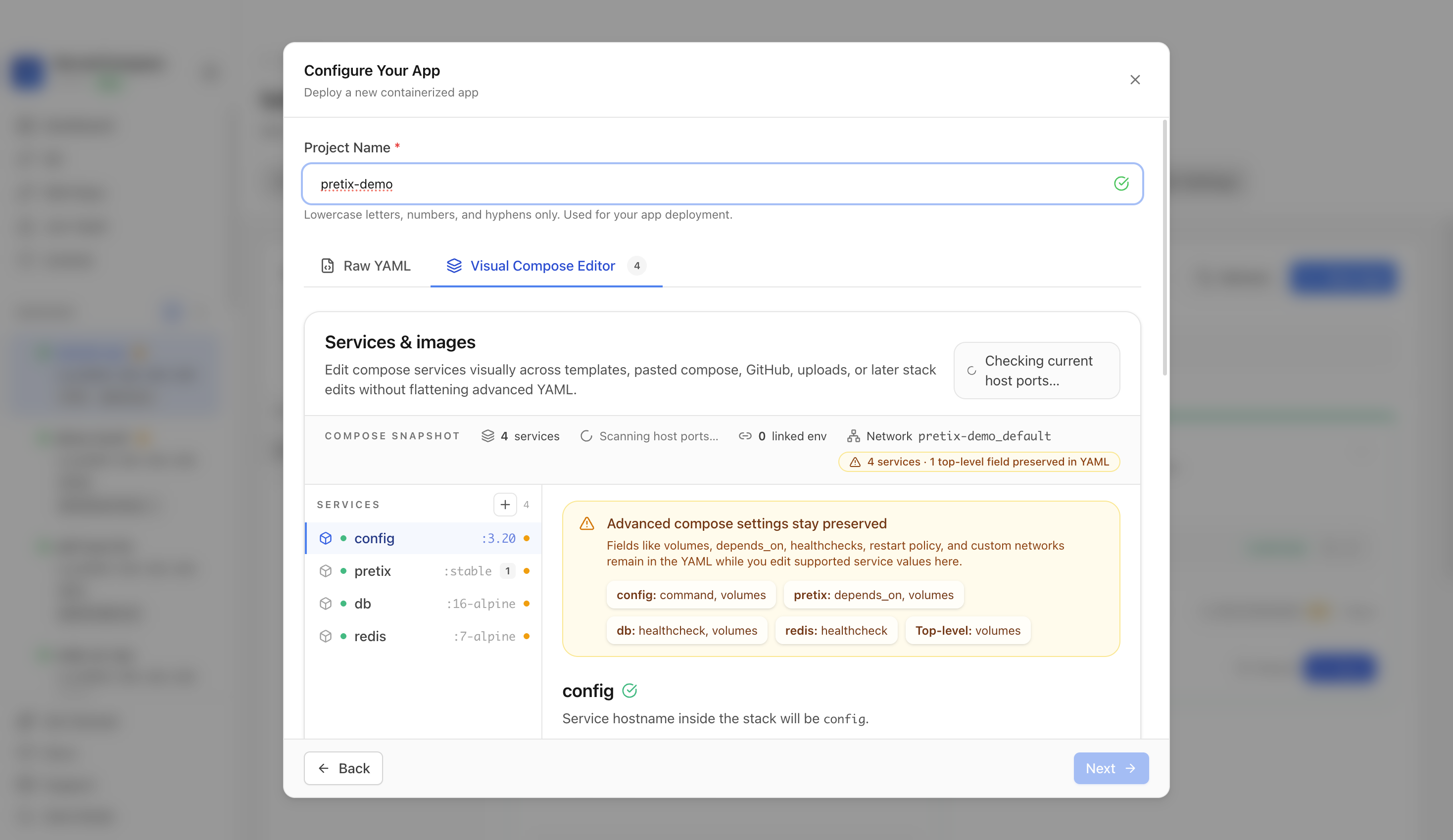Click the :3.20 image tag text
Image resolution: width=1453 pixels, height=840 pixels.
point(498,538)
